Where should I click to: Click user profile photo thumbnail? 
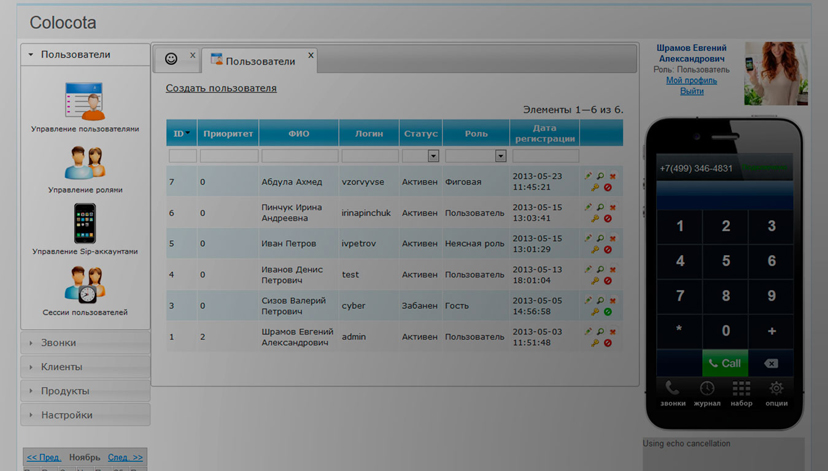(x=776, y=73)
